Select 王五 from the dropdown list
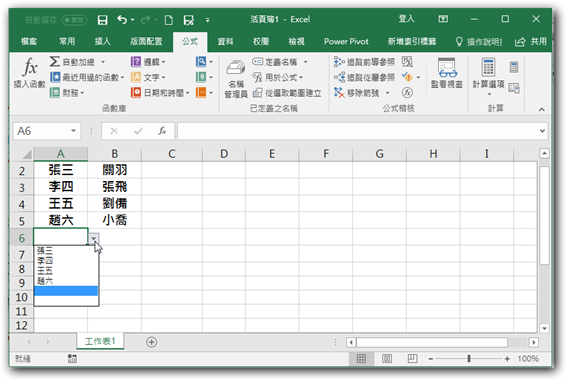The height and width of the screenshot is (381, 567). coord(66,271)
